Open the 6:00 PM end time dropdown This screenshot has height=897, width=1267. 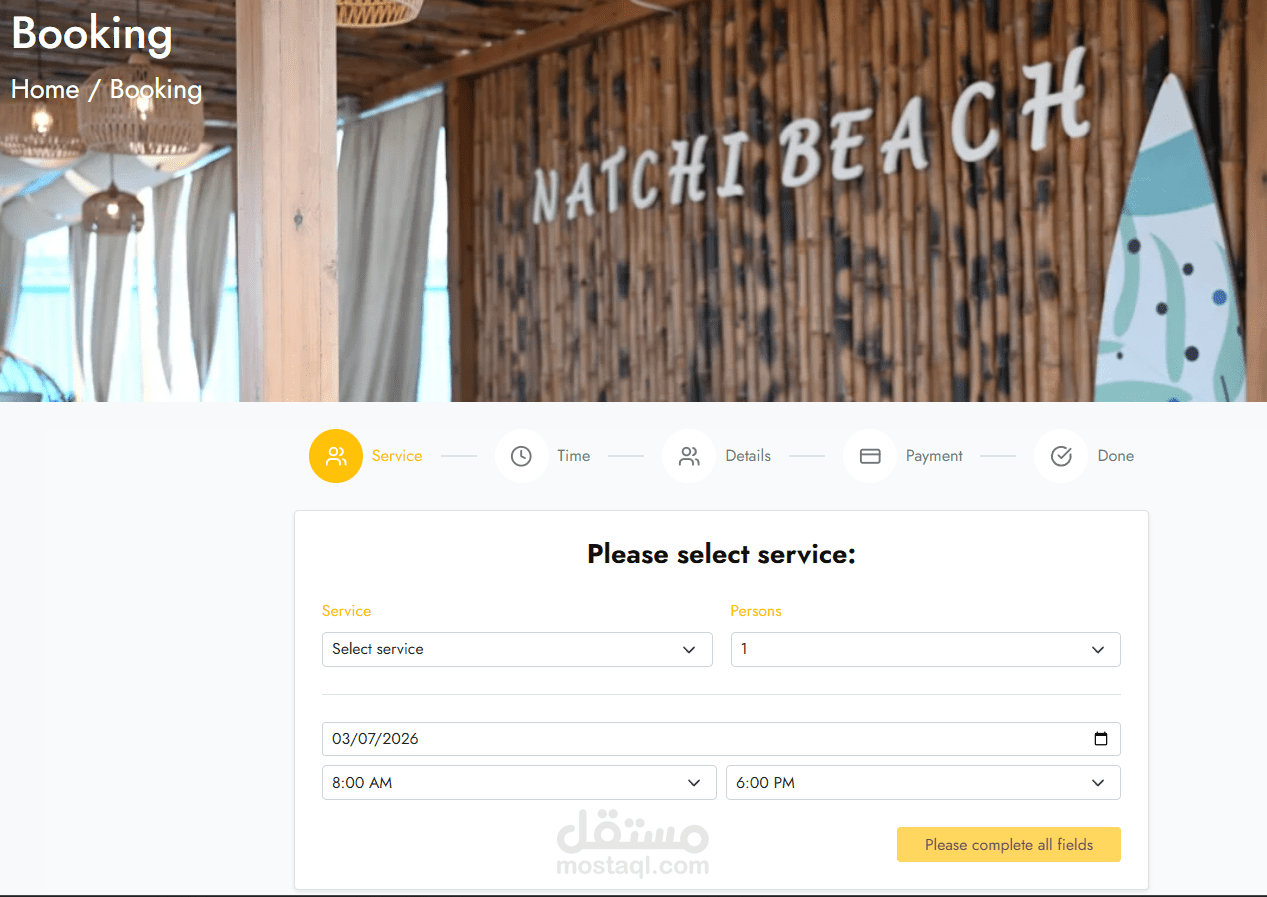click(923, 783)
